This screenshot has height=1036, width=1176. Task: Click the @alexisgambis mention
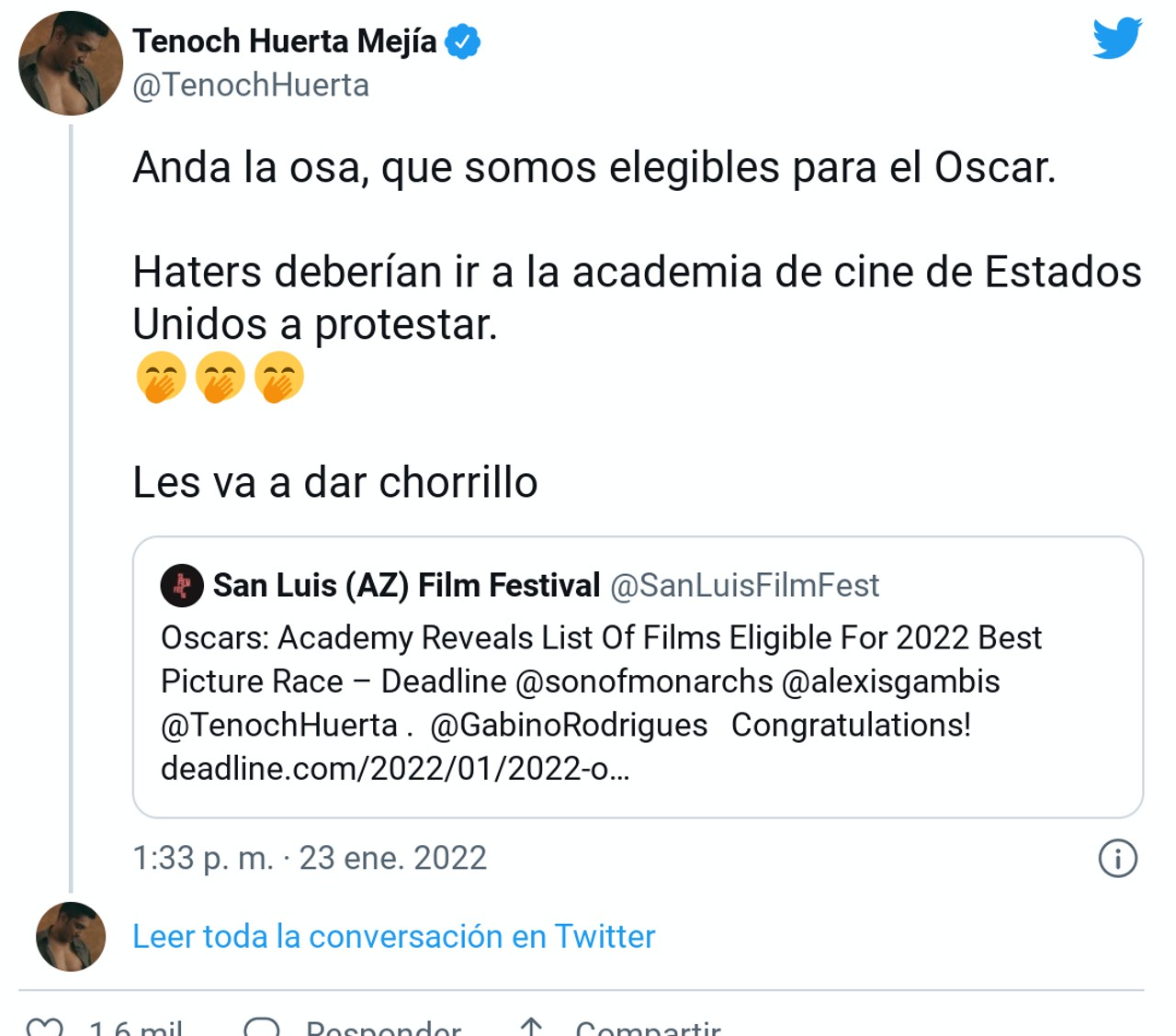tap(889, 681)
